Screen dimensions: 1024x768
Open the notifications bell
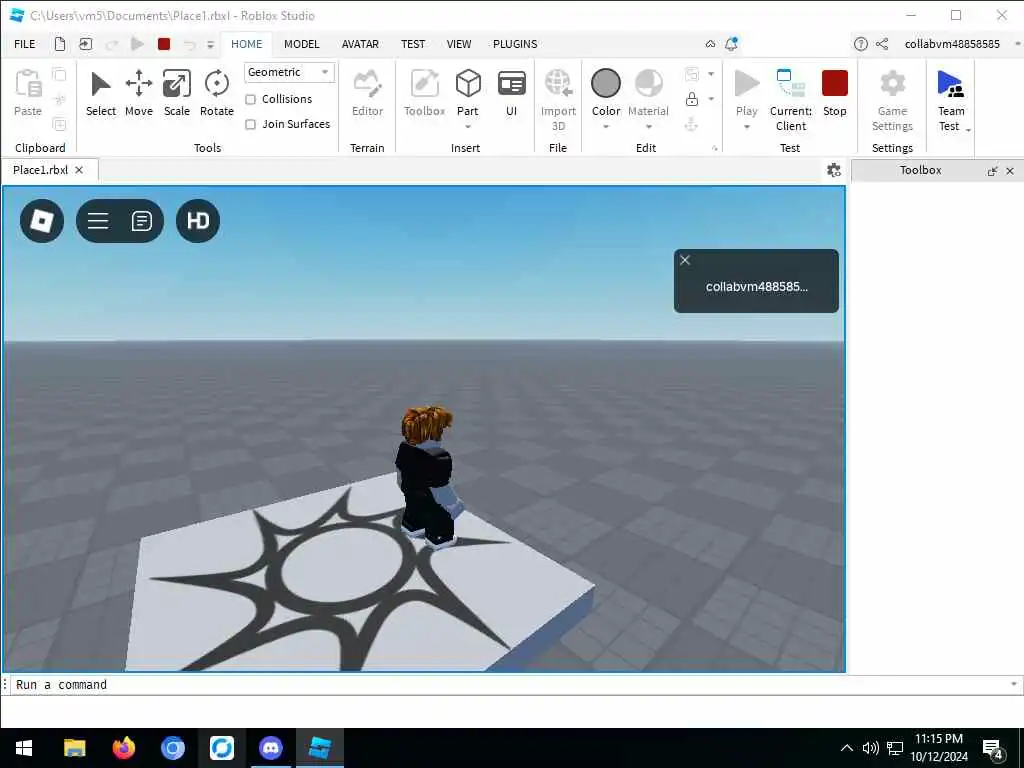pos(731,44)
